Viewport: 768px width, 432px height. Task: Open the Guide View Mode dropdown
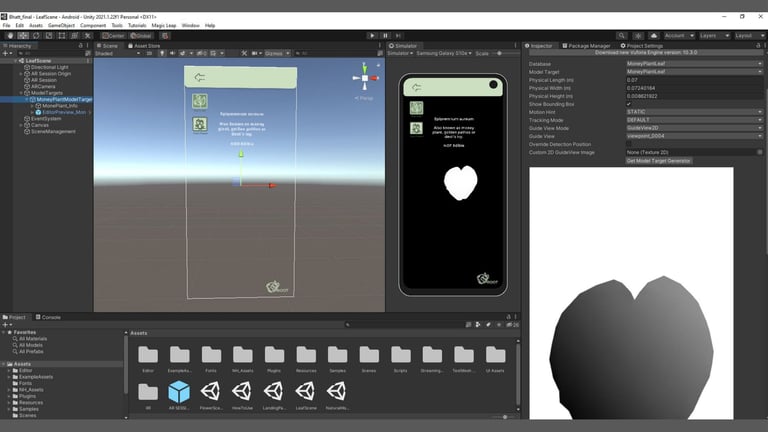pos(695,128)
